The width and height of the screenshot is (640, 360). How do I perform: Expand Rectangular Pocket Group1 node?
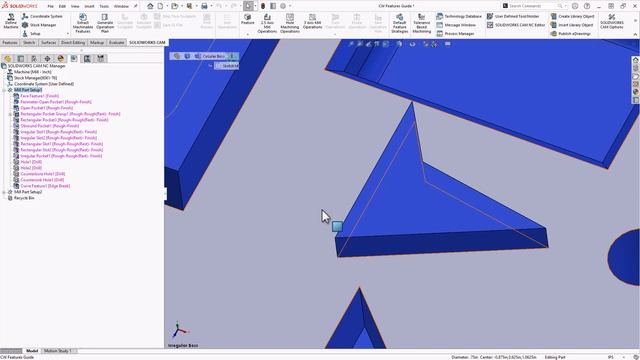[x=10, y=114]
